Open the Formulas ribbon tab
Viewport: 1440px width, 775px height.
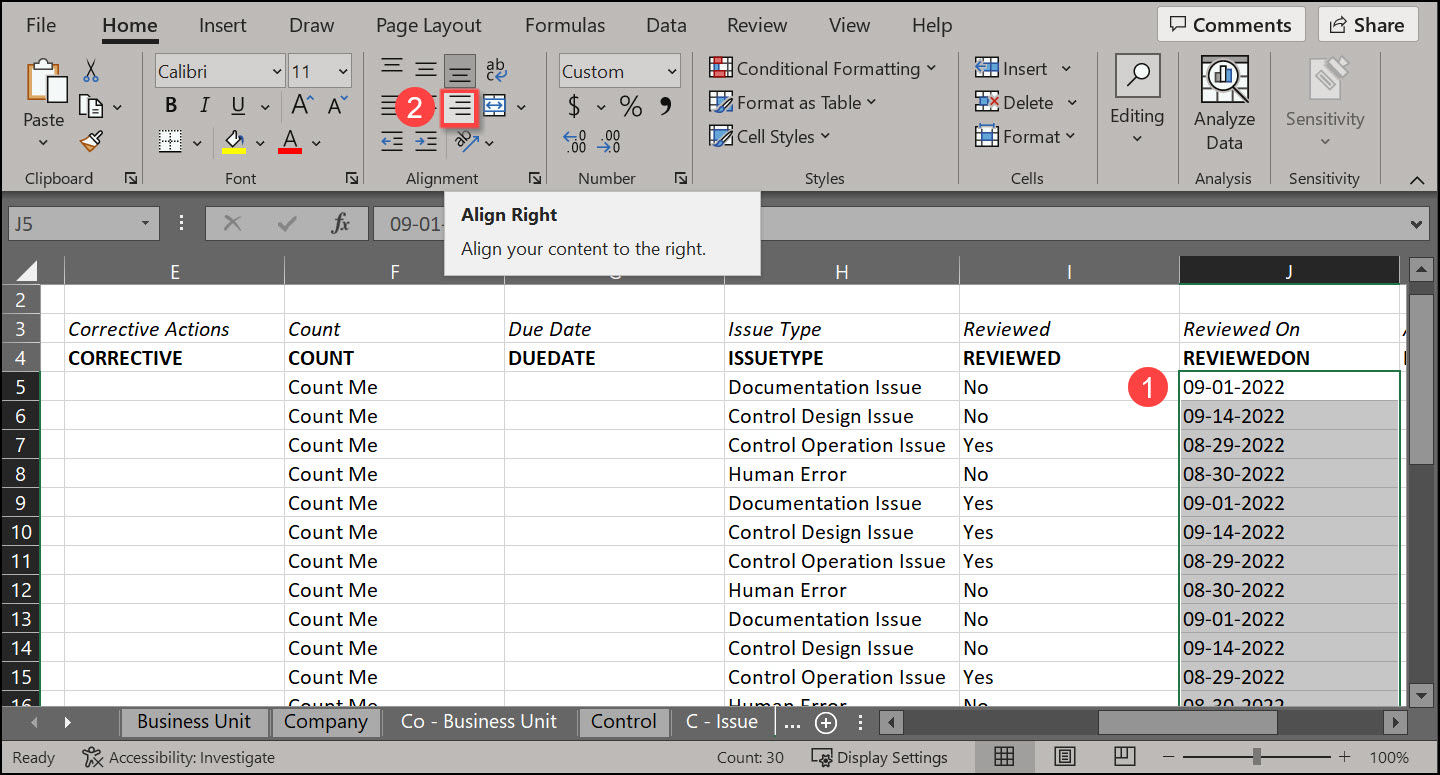click(x=564, y=26)
